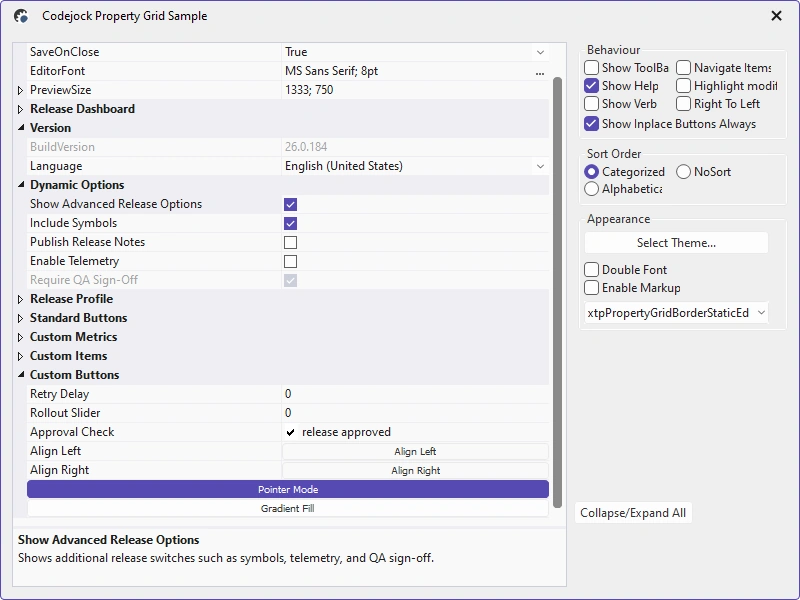
Task: Expand the Standard Buttons category
Action: tap(20, 318)
